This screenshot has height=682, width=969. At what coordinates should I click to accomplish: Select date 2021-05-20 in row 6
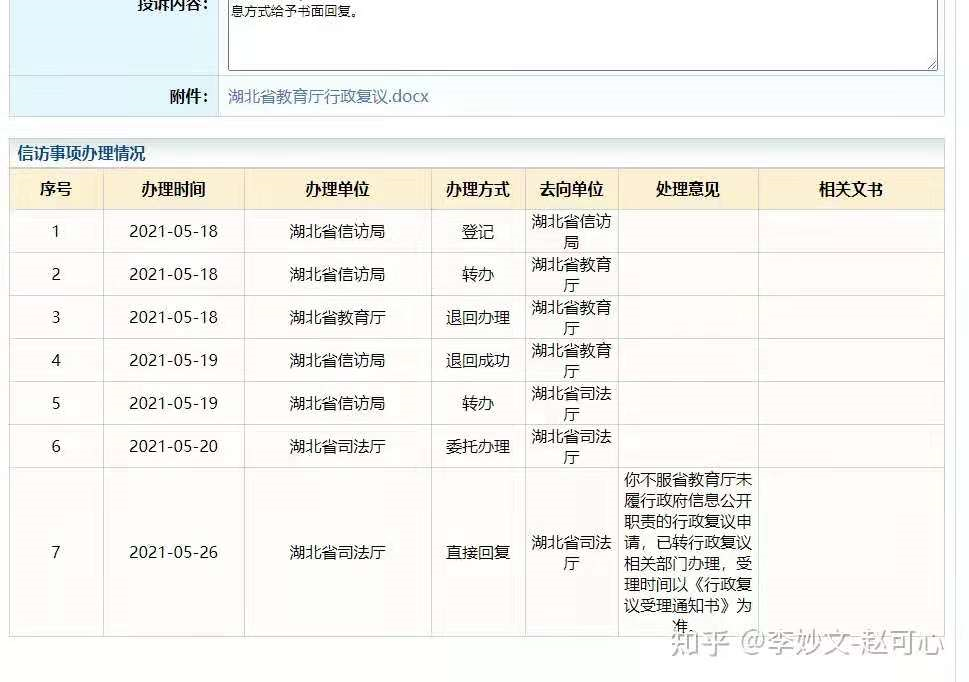[x=174, y=446]
